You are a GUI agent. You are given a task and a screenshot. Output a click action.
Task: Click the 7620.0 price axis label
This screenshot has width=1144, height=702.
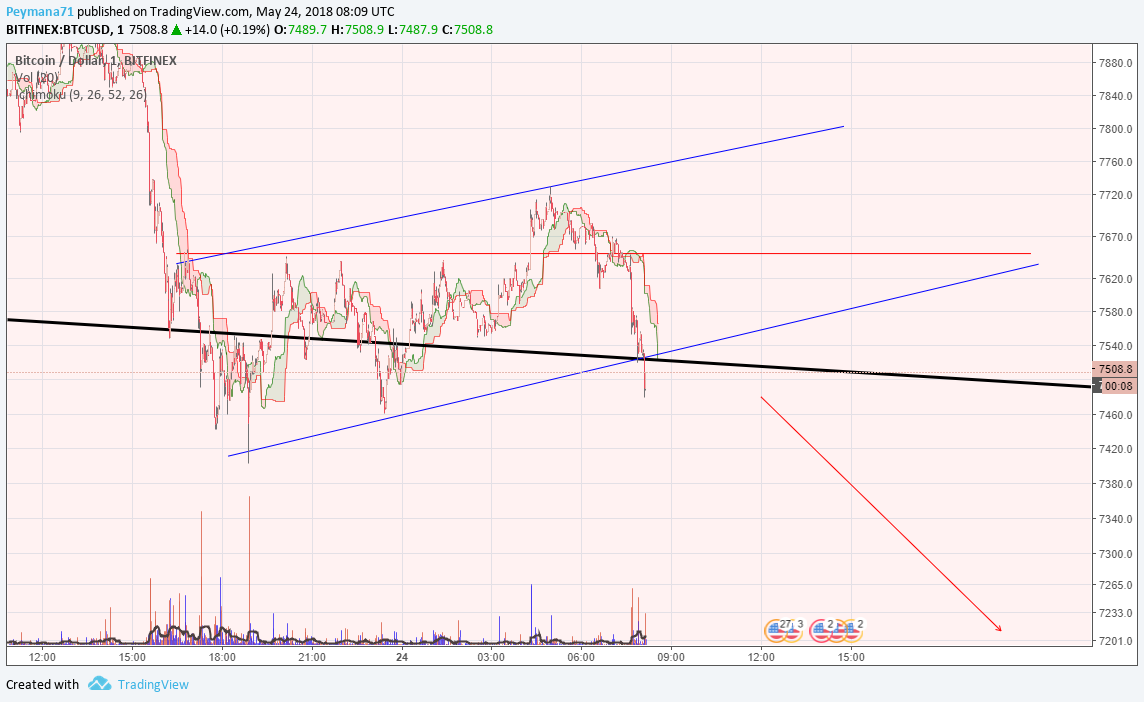pyautogui.click(x=1116, y=279)
